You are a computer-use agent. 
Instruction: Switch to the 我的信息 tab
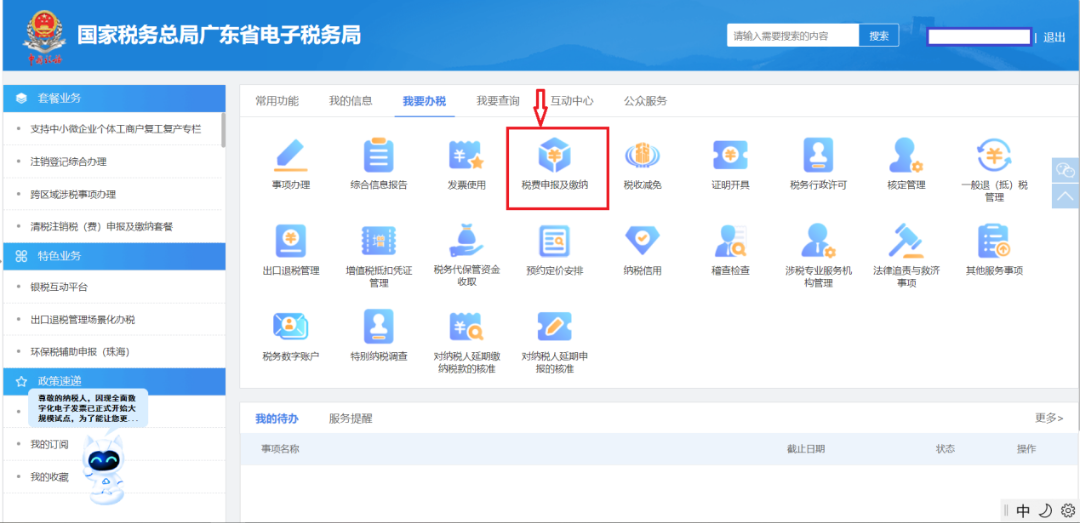tap(351, 101)
